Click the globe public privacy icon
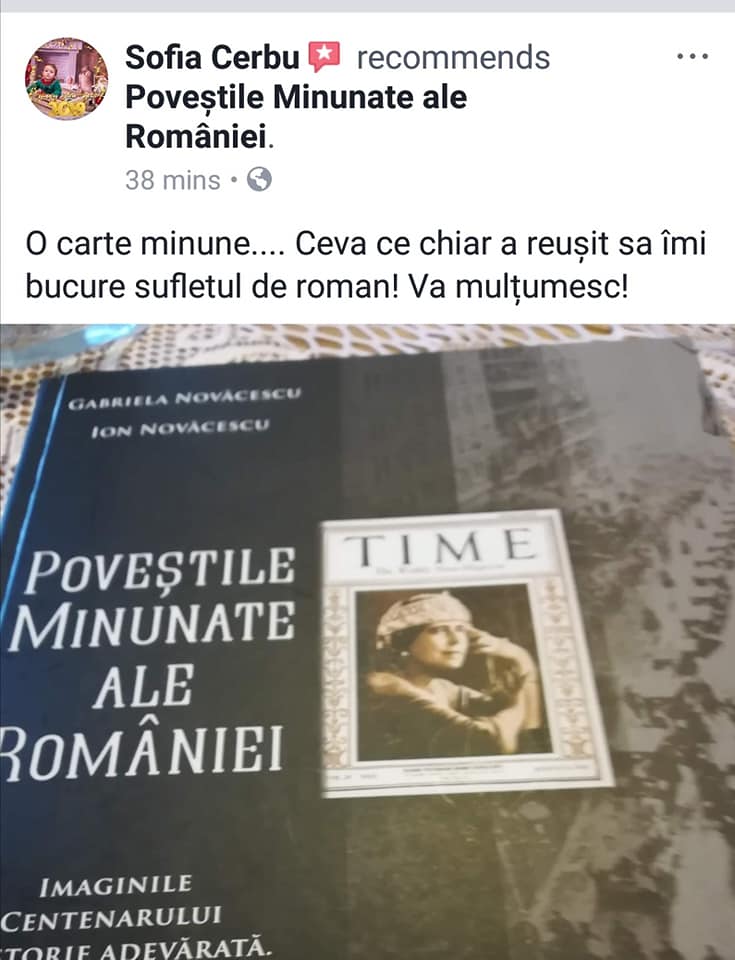 click(x=259, y=179)
